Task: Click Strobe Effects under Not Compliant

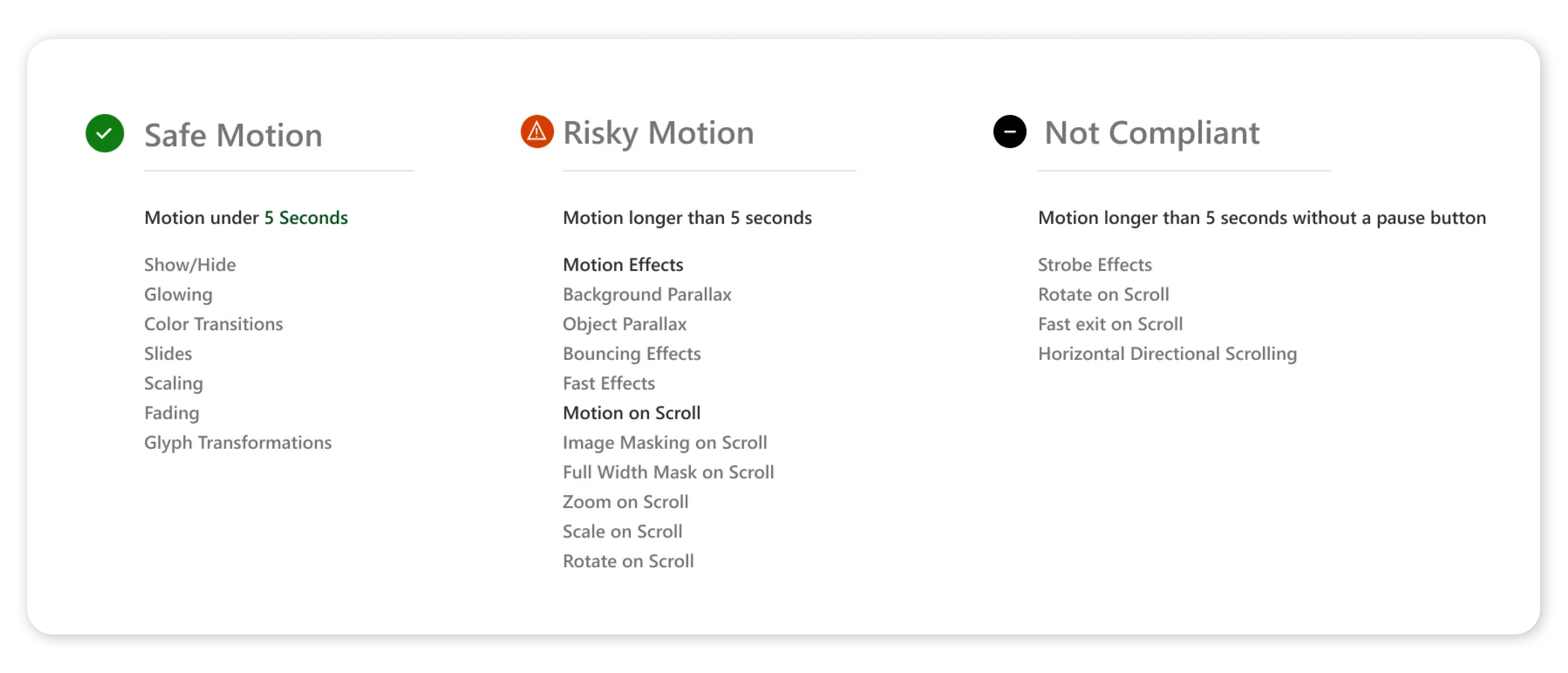Action: [x=1094, y=265]
